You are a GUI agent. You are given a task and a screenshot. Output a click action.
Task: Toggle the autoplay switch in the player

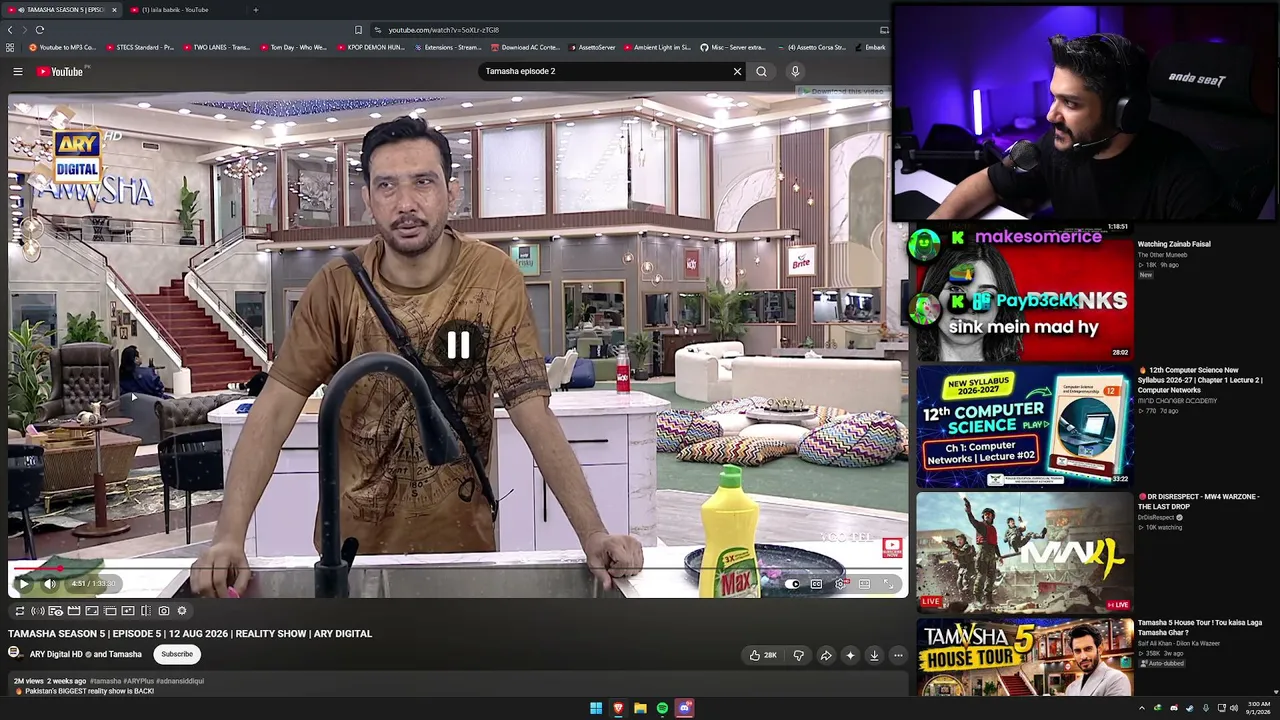tap(792, 584)
